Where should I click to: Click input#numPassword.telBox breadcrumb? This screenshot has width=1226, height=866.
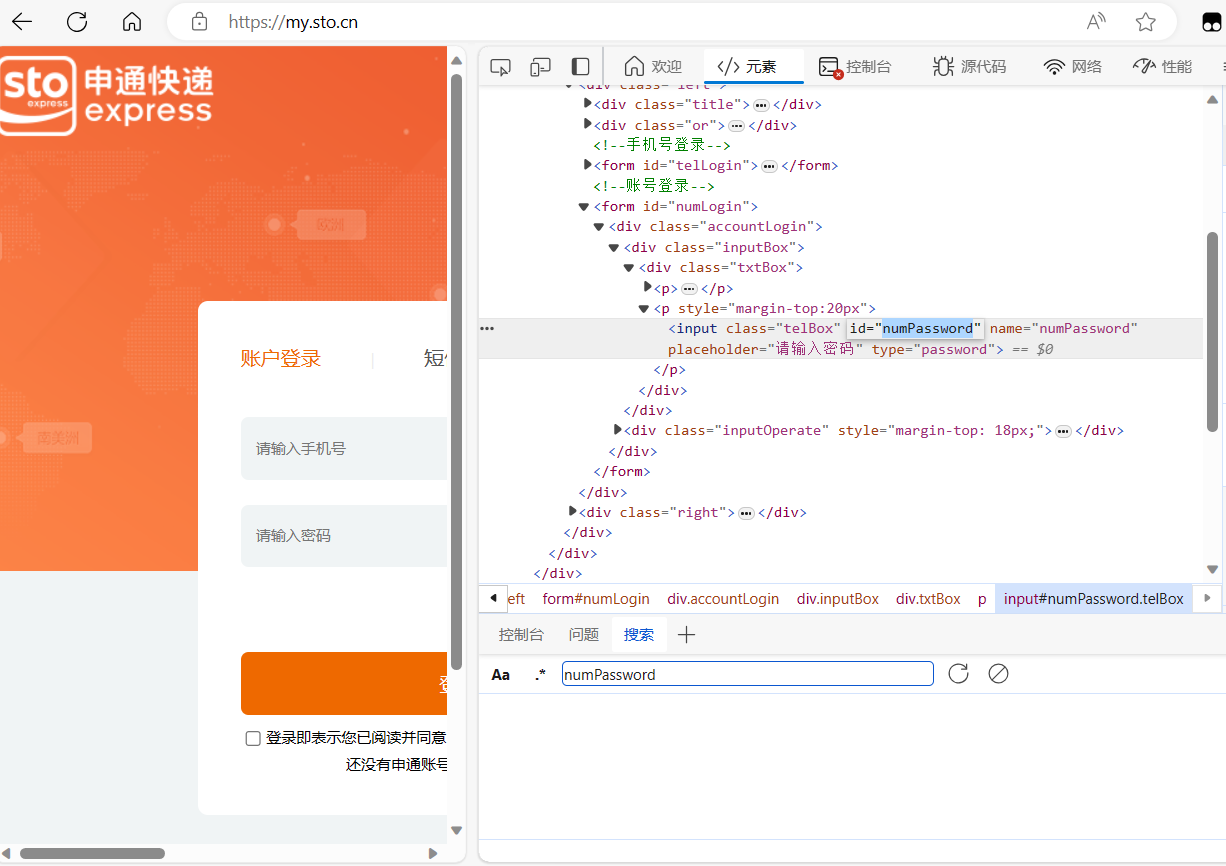[1094, 598]
